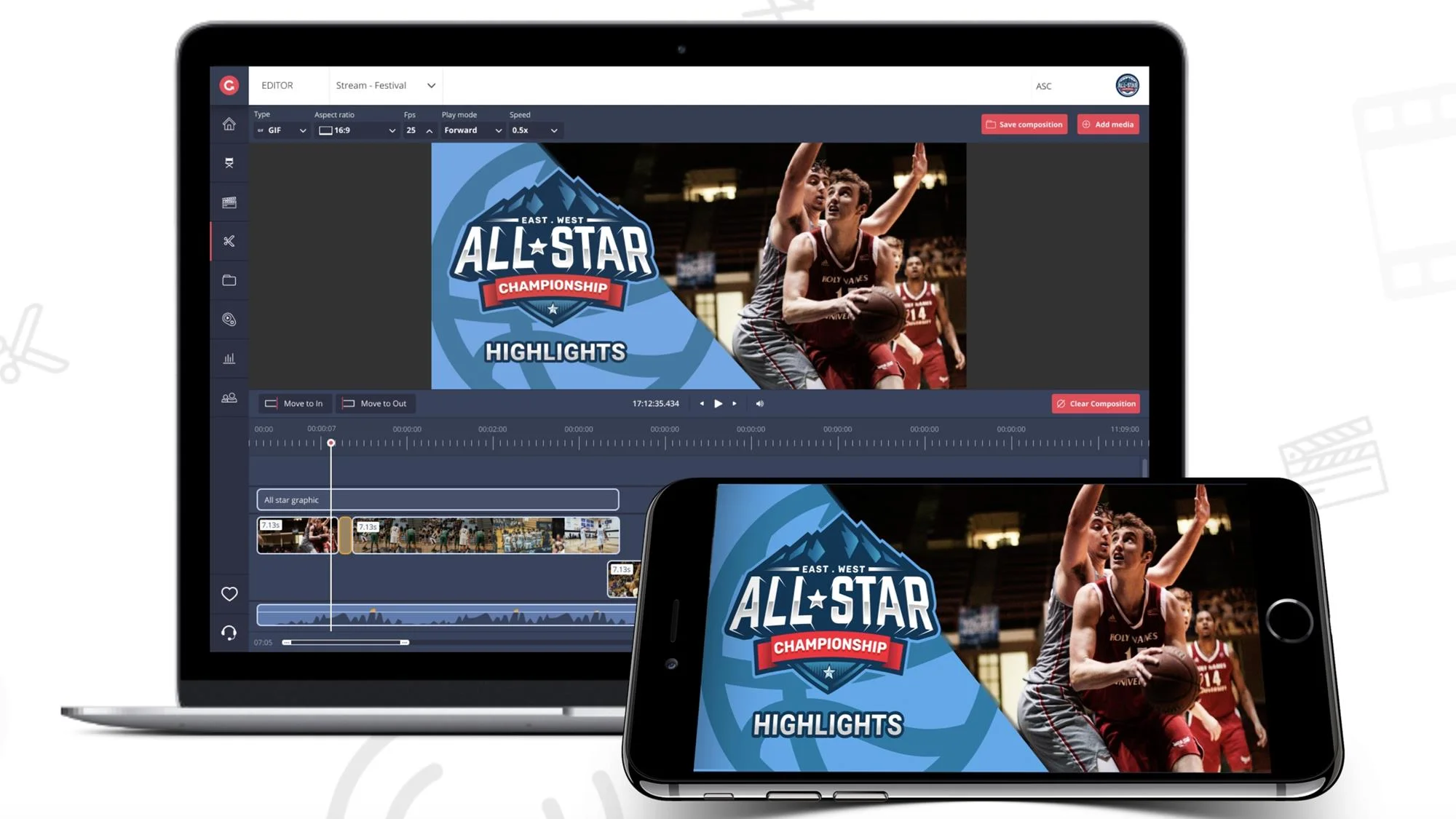
Task: Open the Aspect ratio 16:9 dropdown
Action: point(357,130)
